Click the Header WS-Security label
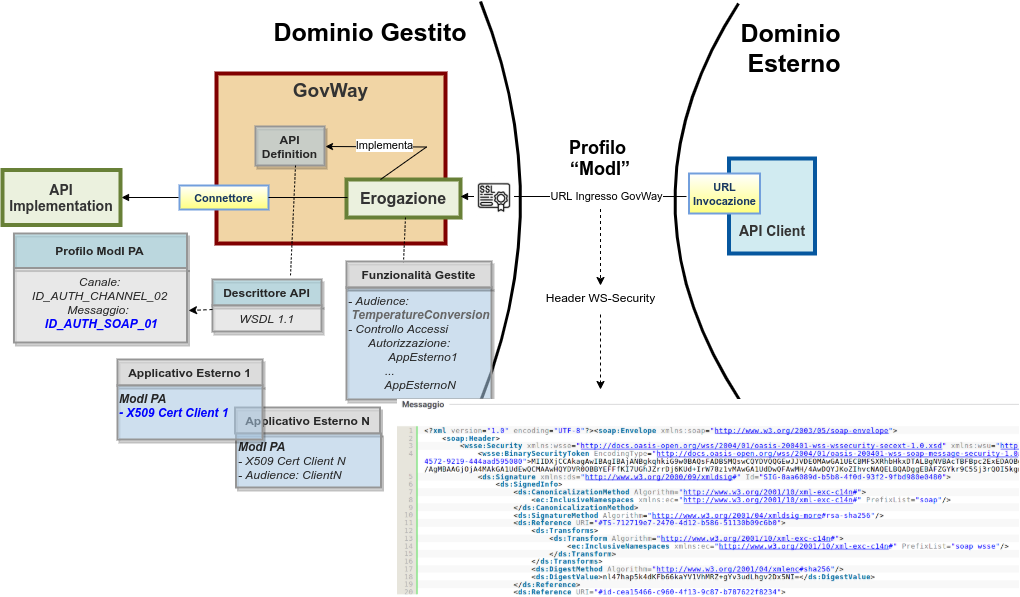 600,298
